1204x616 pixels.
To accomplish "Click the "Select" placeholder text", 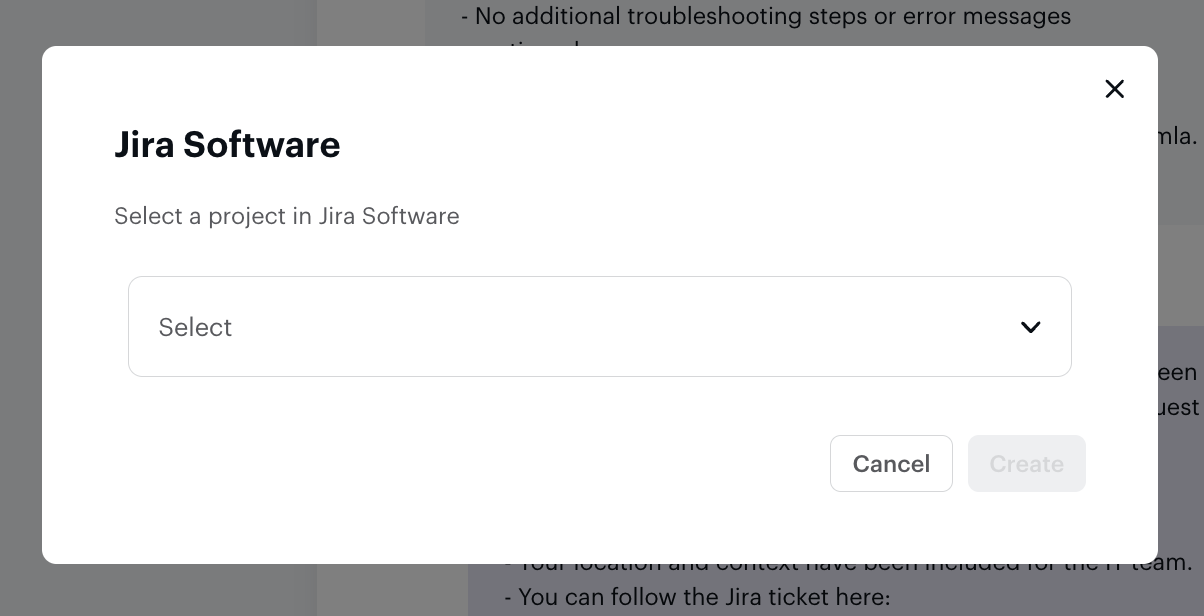I will click(195, 327).
